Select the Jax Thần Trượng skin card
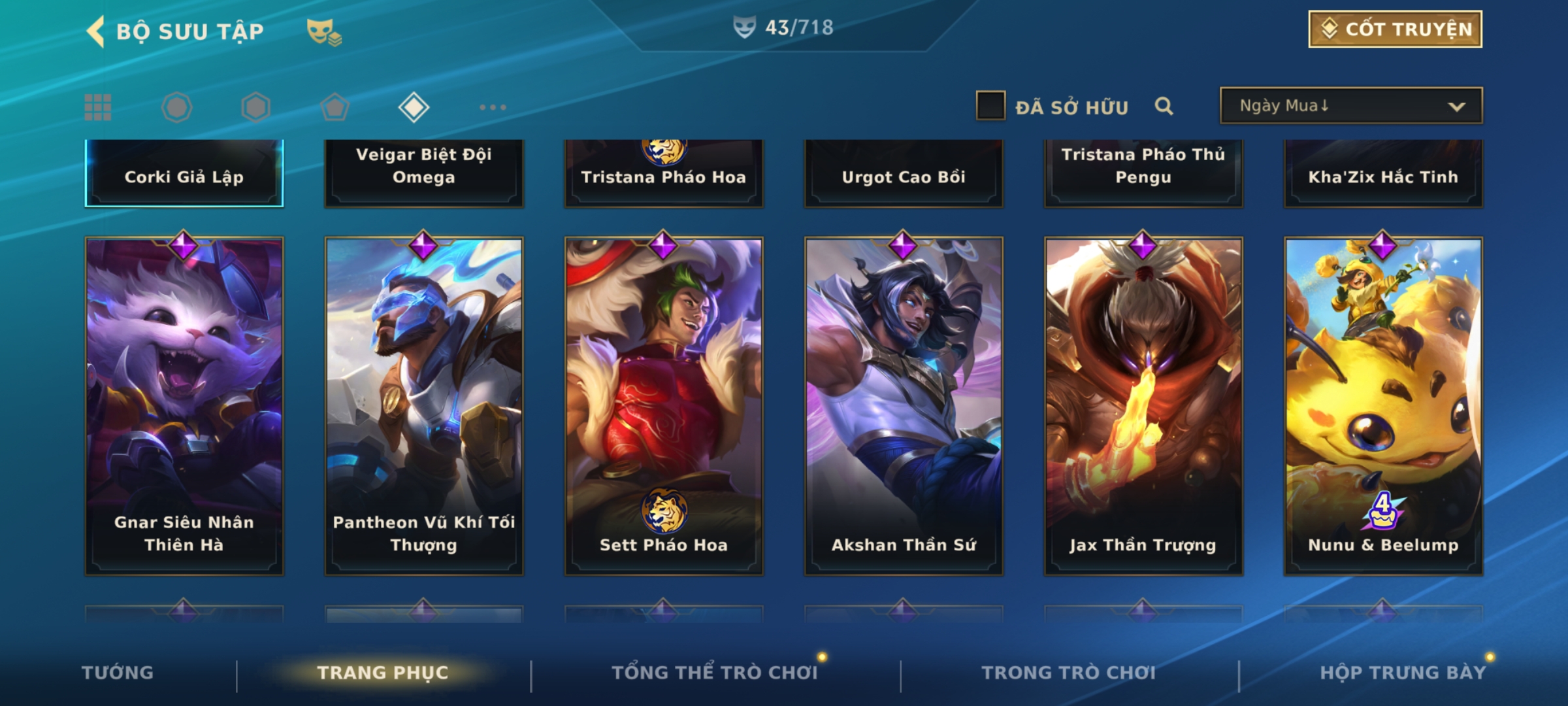This screenshot has width=1568, height=706. pos(1143,406)
